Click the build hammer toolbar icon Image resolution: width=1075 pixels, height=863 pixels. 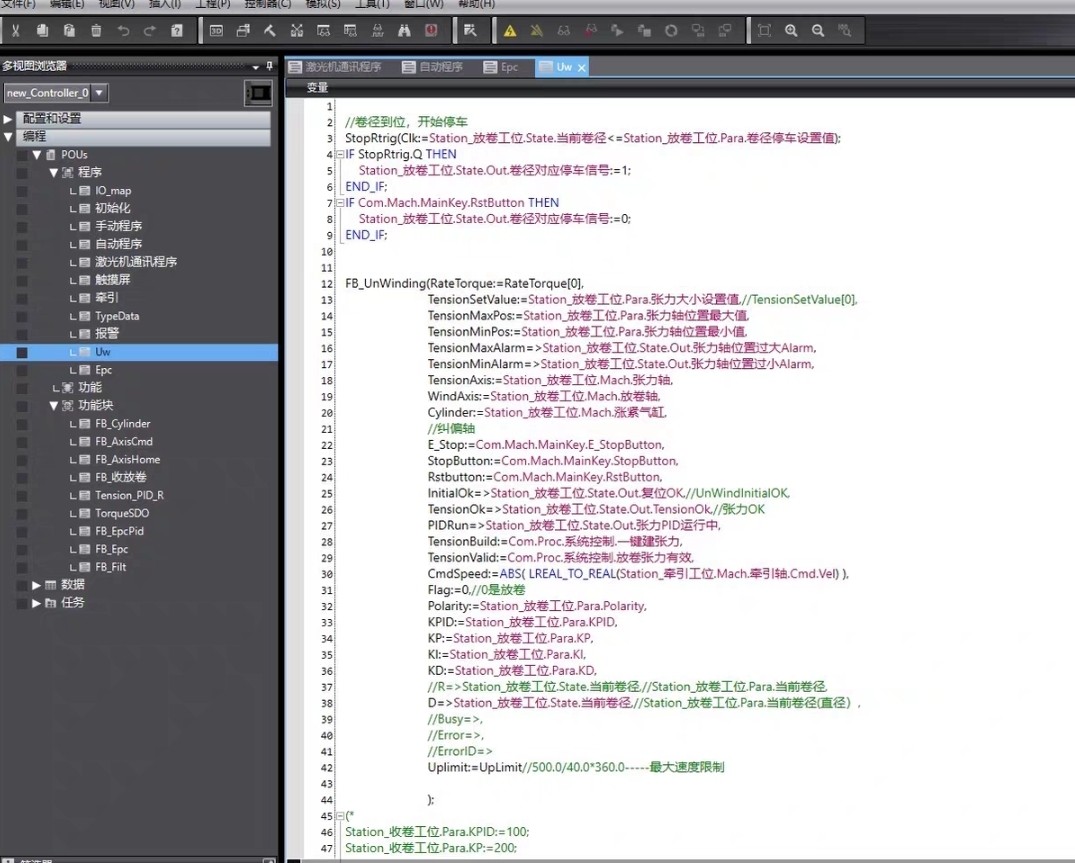click(x=270, y=31)
